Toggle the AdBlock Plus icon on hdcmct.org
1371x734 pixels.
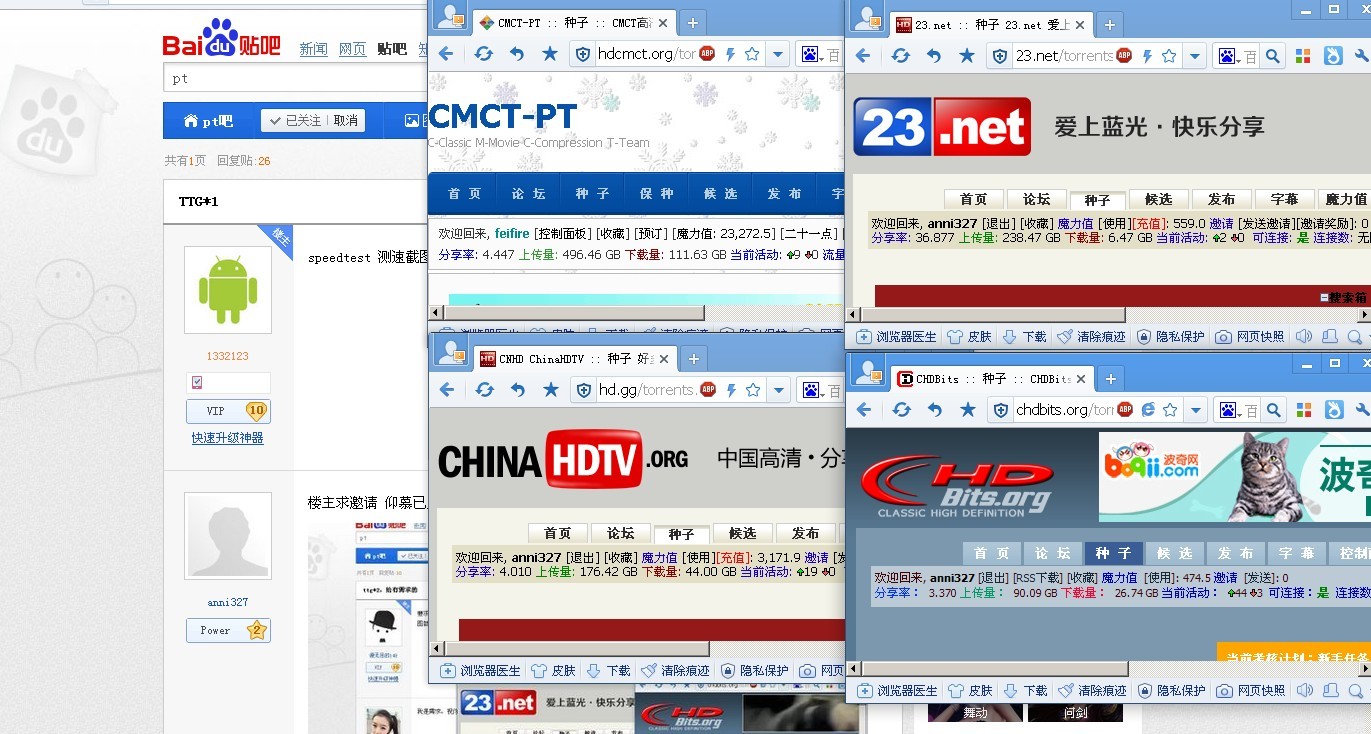(x=707, y=54)
